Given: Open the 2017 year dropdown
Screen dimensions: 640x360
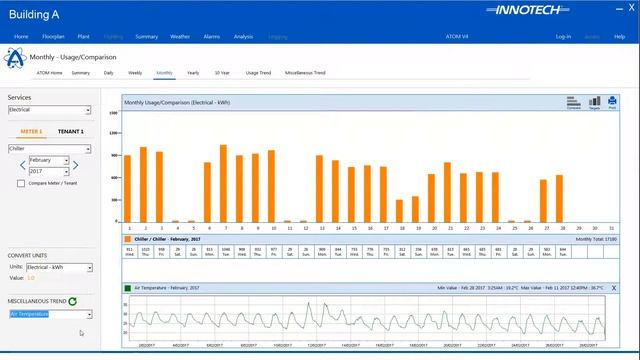Looking at the screenshot, I should click(x=49, y=171).
